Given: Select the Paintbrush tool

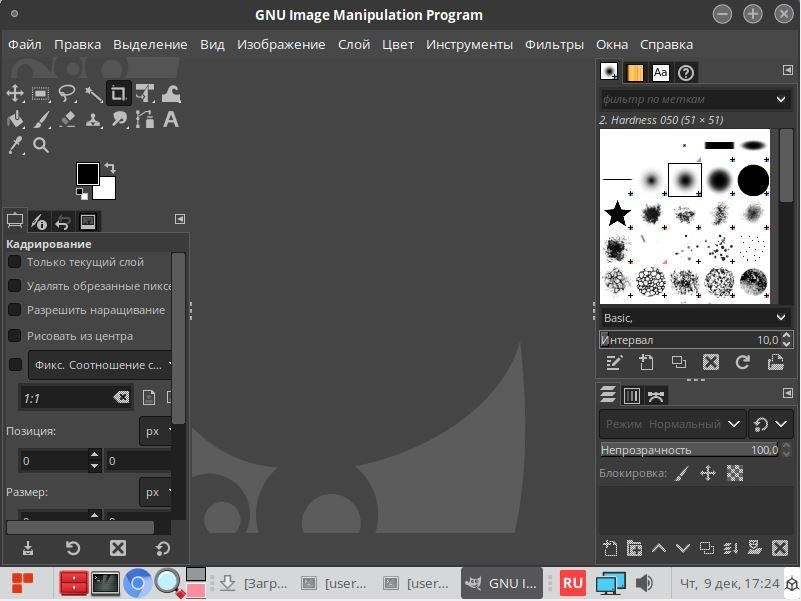Looking at the screenshot, I should click(x=41, y=120).
